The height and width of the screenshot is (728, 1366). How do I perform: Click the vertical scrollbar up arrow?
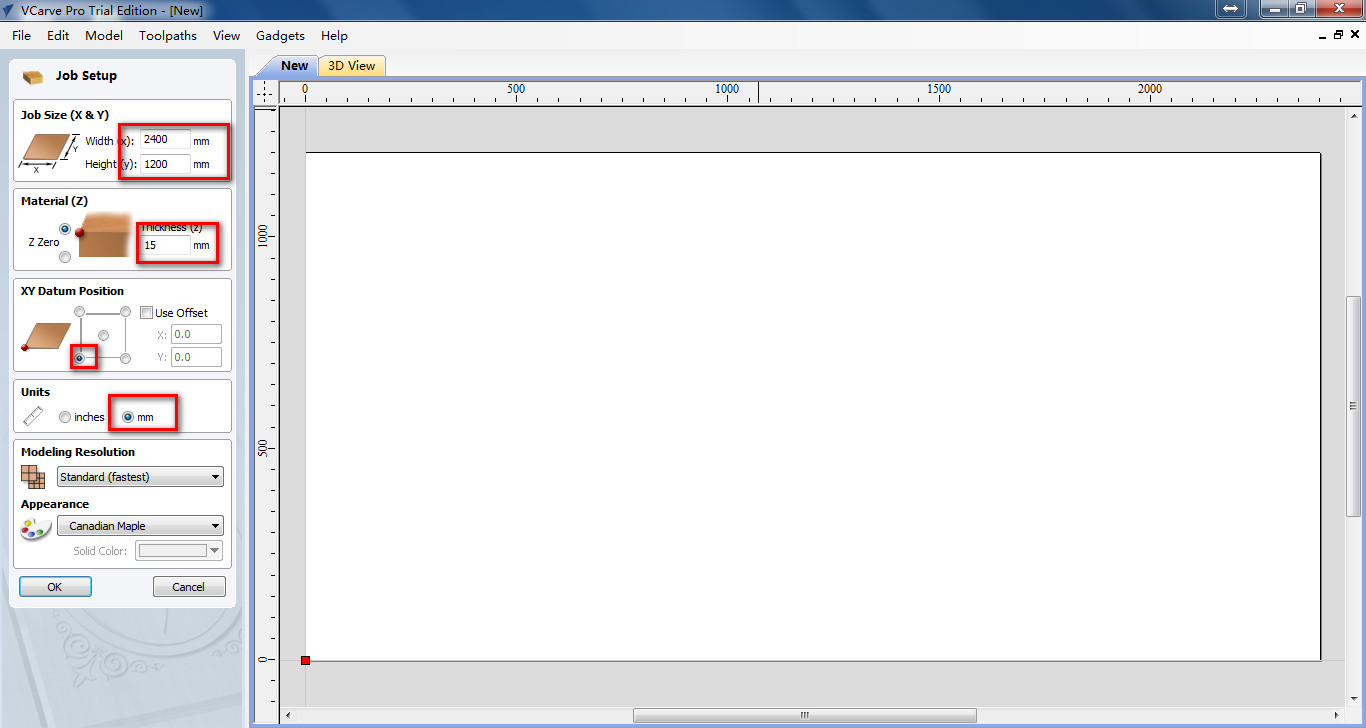[x=1354, y=114]
